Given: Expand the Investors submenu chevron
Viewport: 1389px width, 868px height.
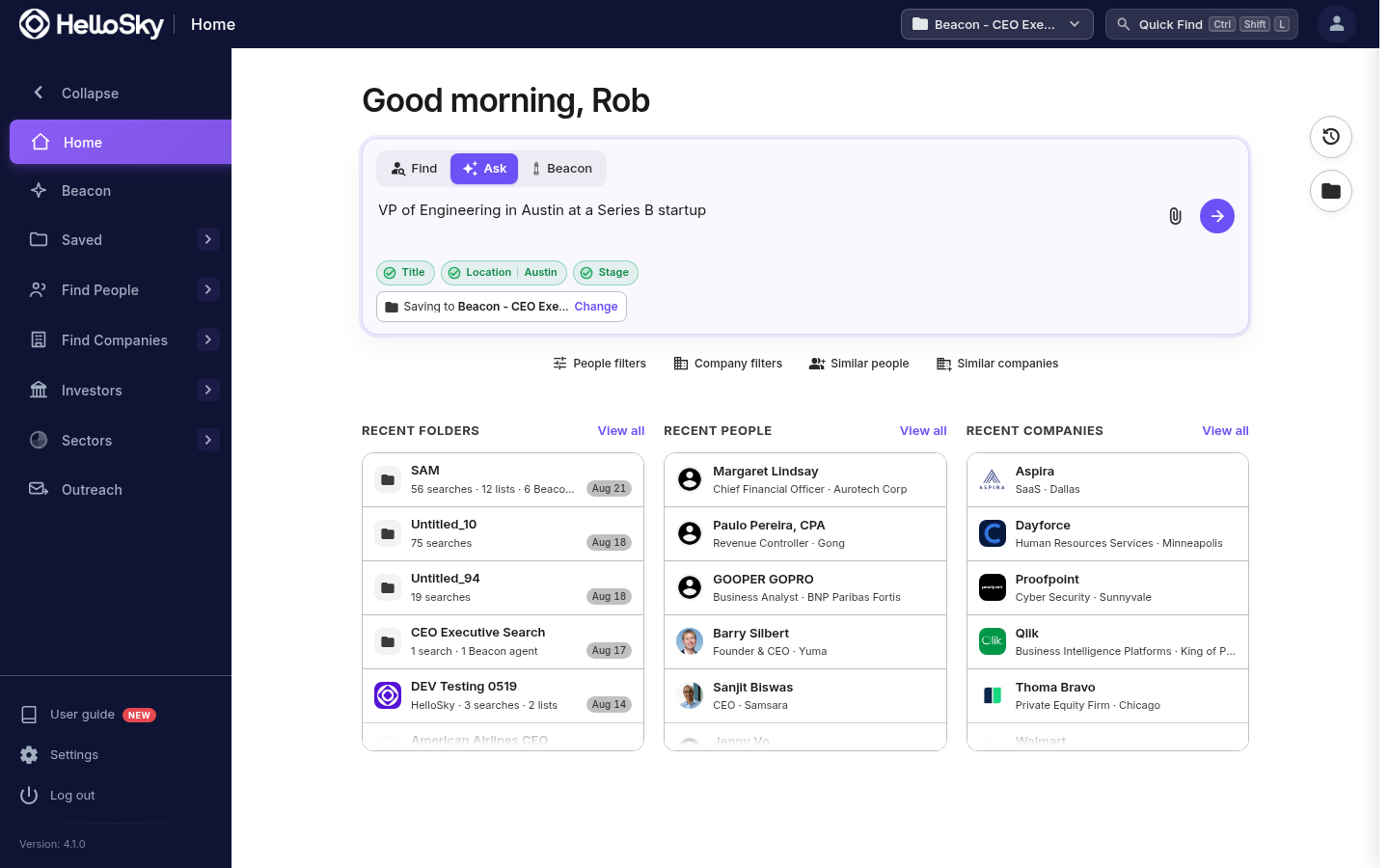Looking at the screenshot, I should click(x=208, y=390).
